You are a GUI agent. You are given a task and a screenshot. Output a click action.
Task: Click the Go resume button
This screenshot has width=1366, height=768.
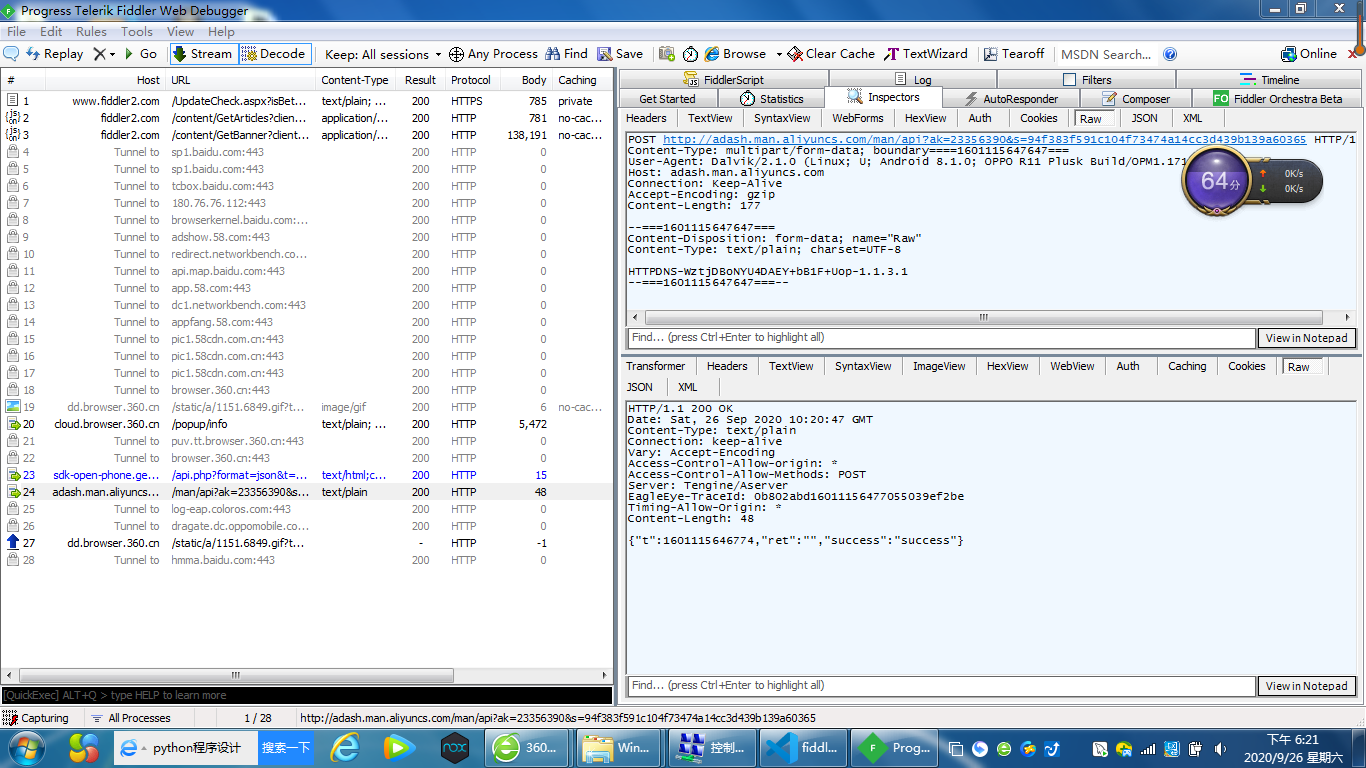coord(140,54)
